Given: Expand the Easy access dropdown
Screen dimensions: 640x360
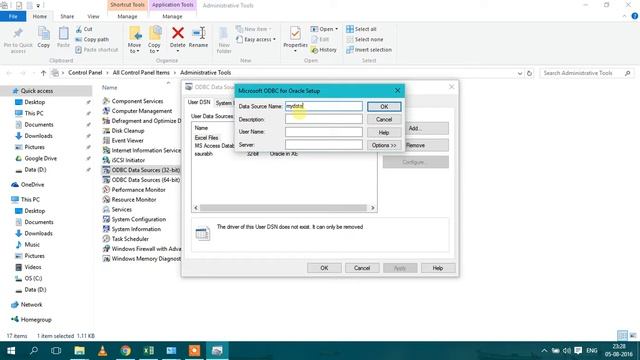Looking at the screenshot, I should 274,40.
